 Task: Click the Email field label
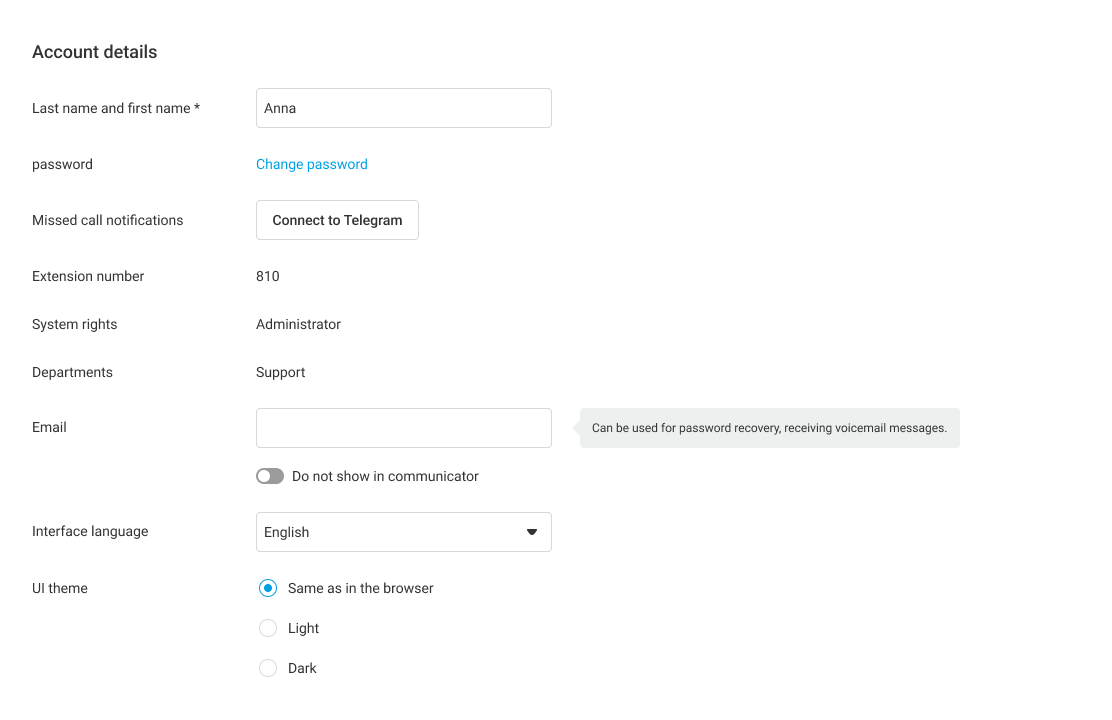[49, 427]
